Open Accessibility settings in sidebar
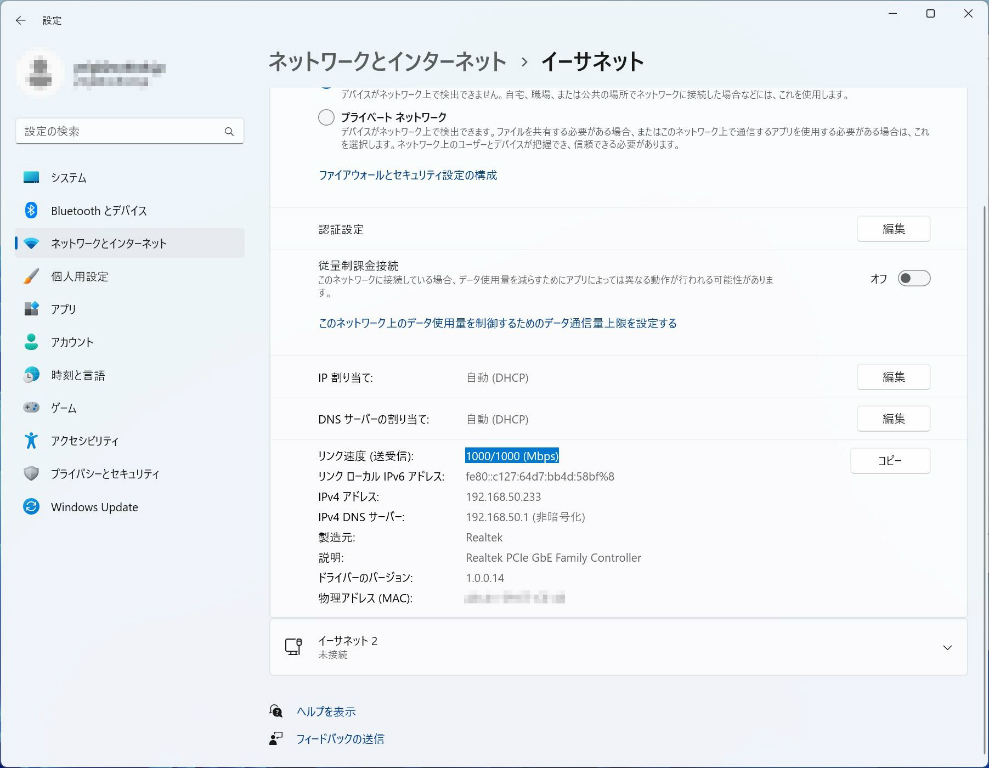This screenshot has height=768, width=989. pos(84,441)
